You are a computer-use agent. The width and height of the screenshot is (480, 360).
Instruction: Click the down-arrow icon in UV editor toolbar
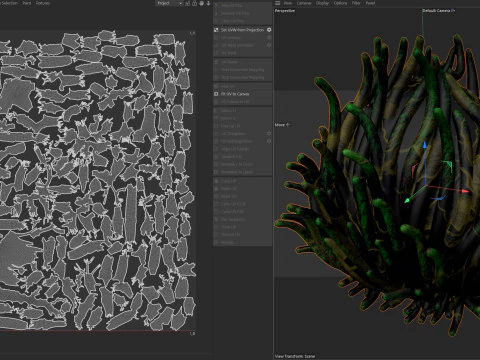209,3
